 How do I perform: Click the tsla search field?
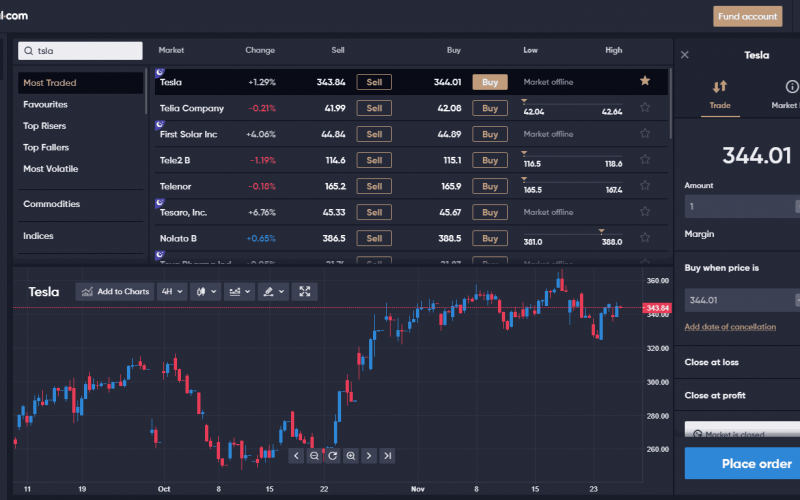(80, 51)
